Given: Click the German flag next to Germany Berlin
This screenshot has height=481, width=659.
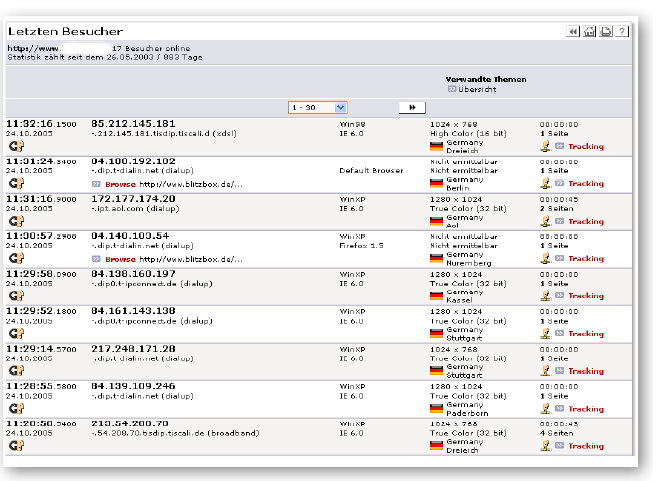Looking at the screenshot, I should 436,183.
